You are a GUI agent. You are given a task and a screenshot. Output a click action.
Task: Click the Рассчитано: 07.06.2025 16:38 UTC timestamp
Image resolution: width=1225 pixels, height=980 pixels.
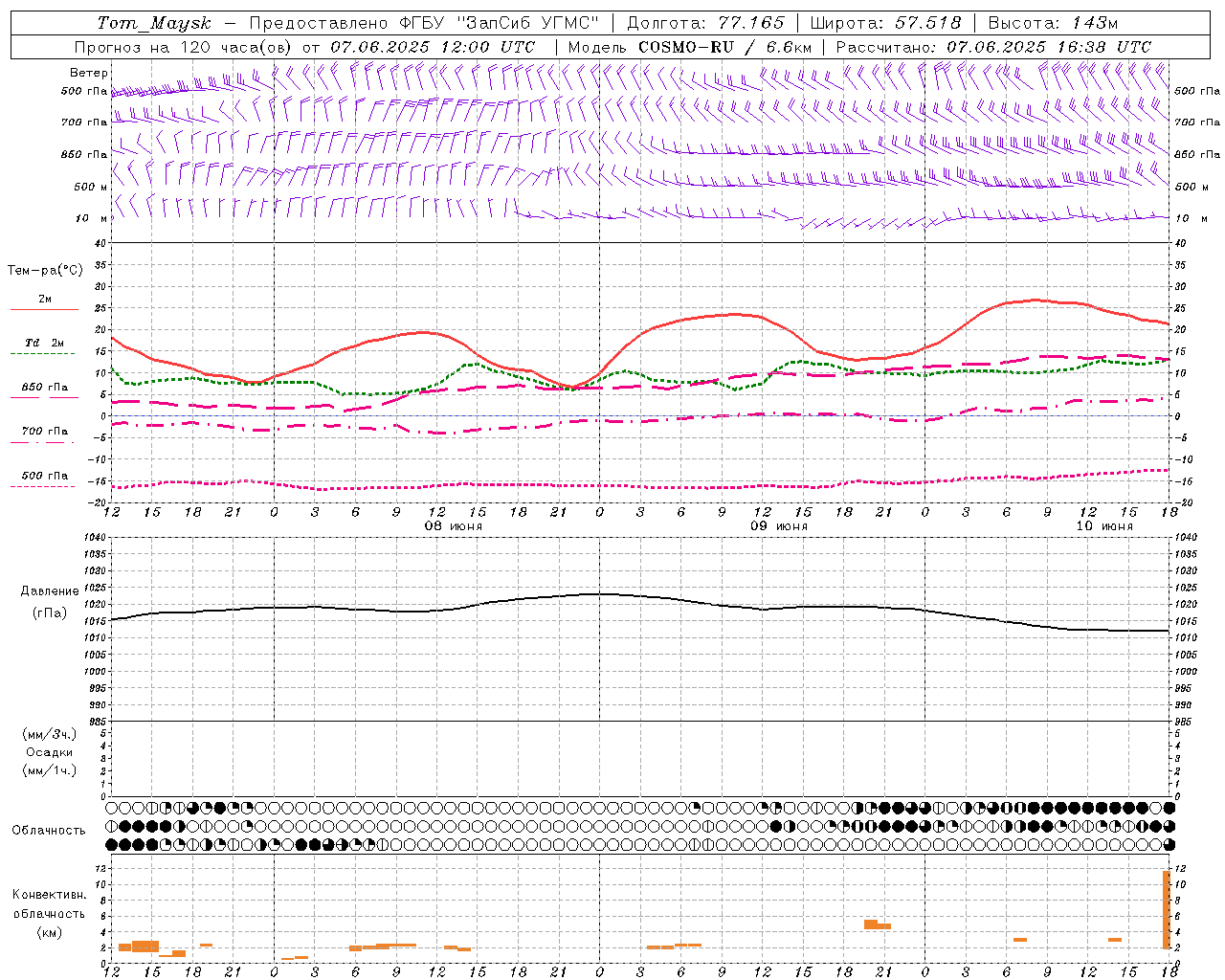[x=993, y=47]
